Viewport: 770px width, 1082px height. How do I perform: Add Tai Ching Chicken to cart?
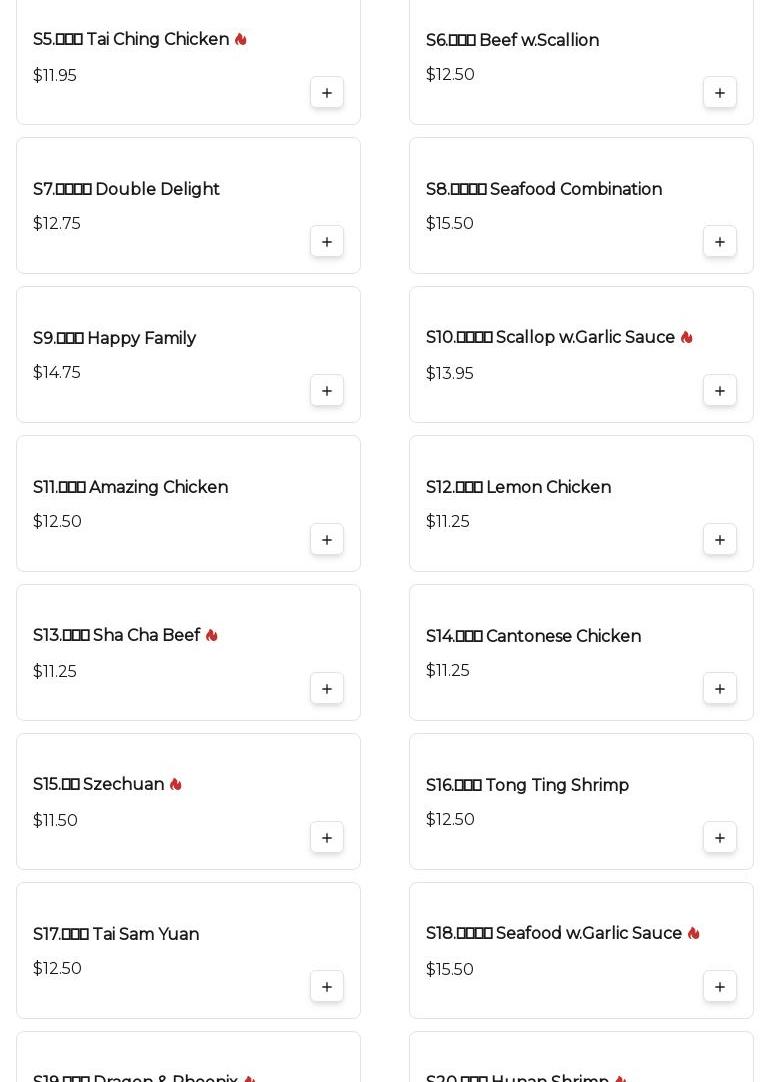(327, 93)
